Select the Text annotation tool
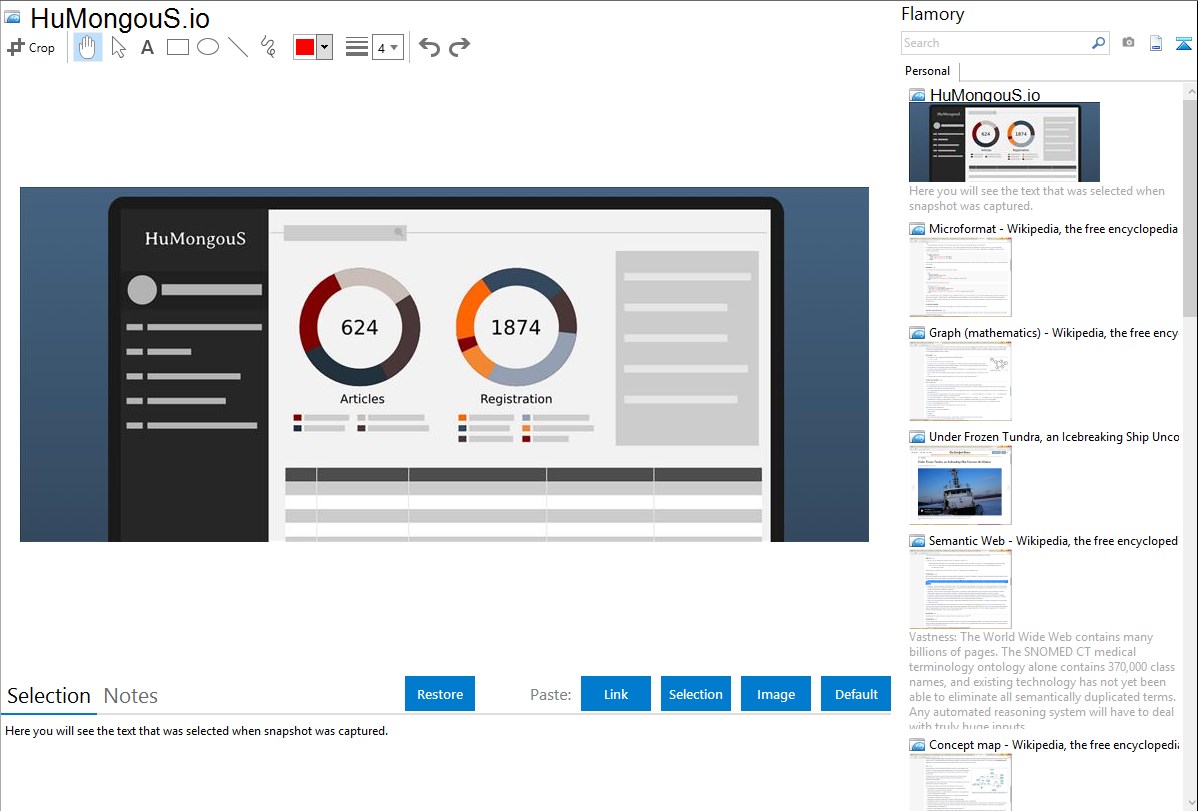The width and height of the screenshot is (1198, 811). pos(147,47)
